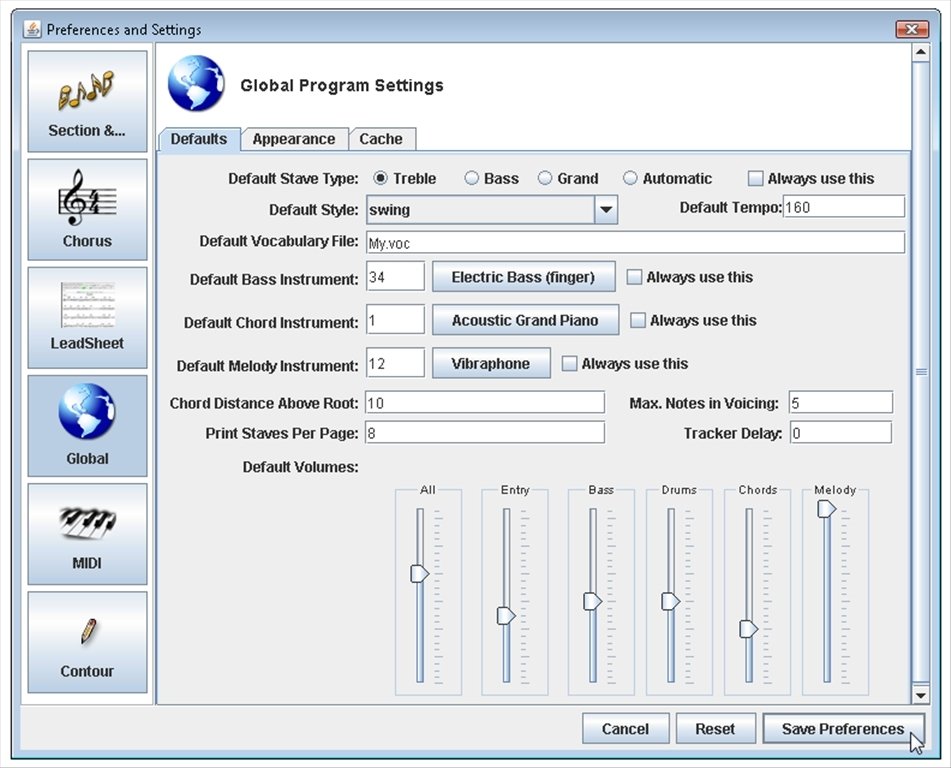
Task: Select the Global globe icon in sidebar
Action: coord(87,425)
